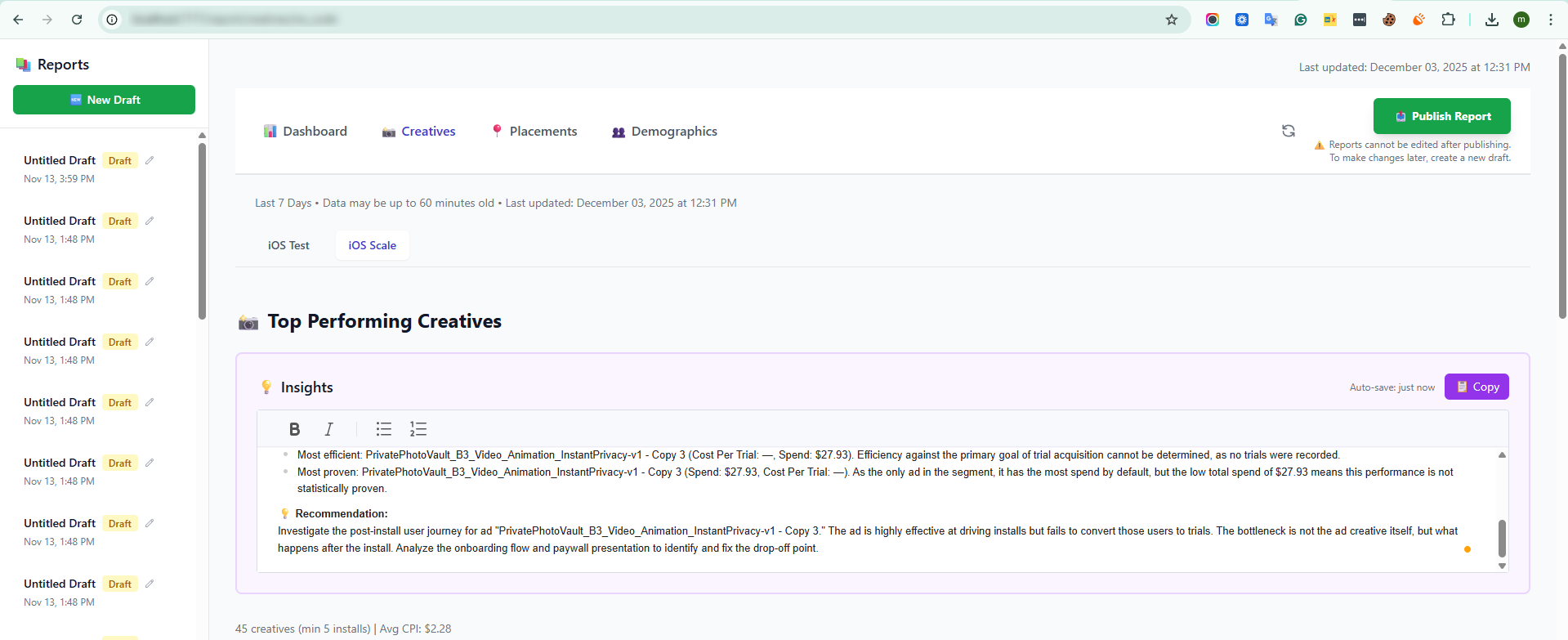Open the browser extensions puzzle icon
The width and height of the screenshot is (1568, 640).
coord(1448,20)
